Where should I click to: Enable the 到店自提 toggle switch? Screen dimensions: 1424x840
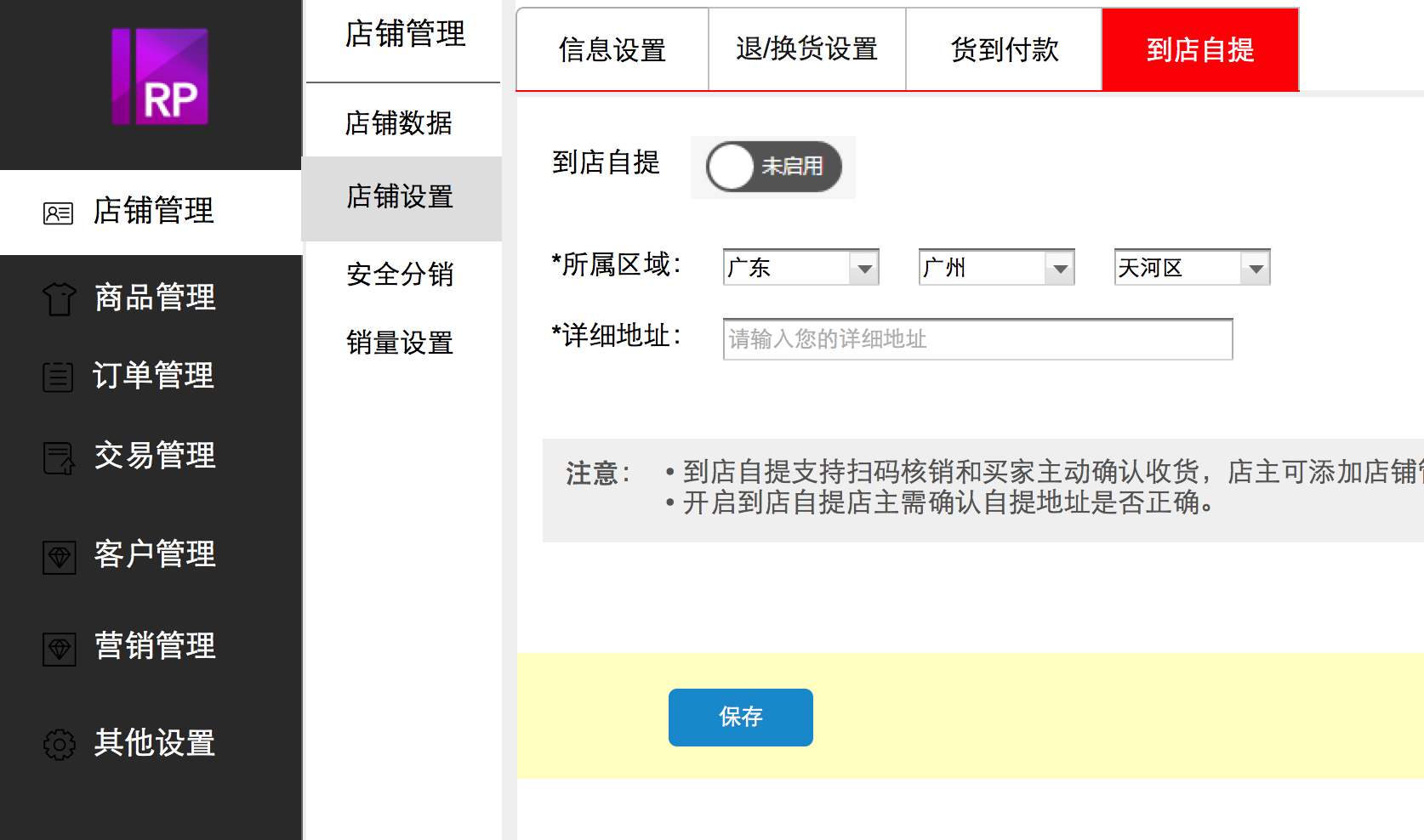(x=773, y=167)
